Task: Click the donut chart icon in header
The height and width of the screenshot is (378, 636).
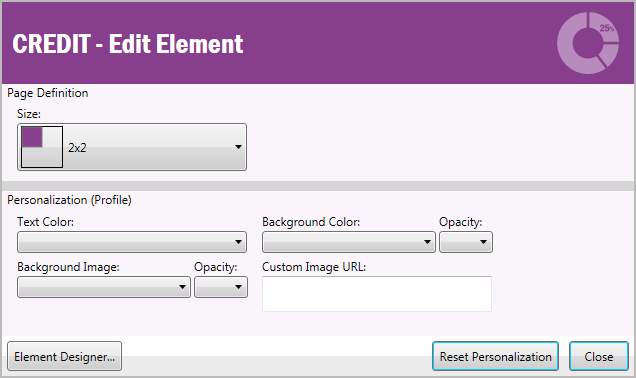Action: coord(588,43)
